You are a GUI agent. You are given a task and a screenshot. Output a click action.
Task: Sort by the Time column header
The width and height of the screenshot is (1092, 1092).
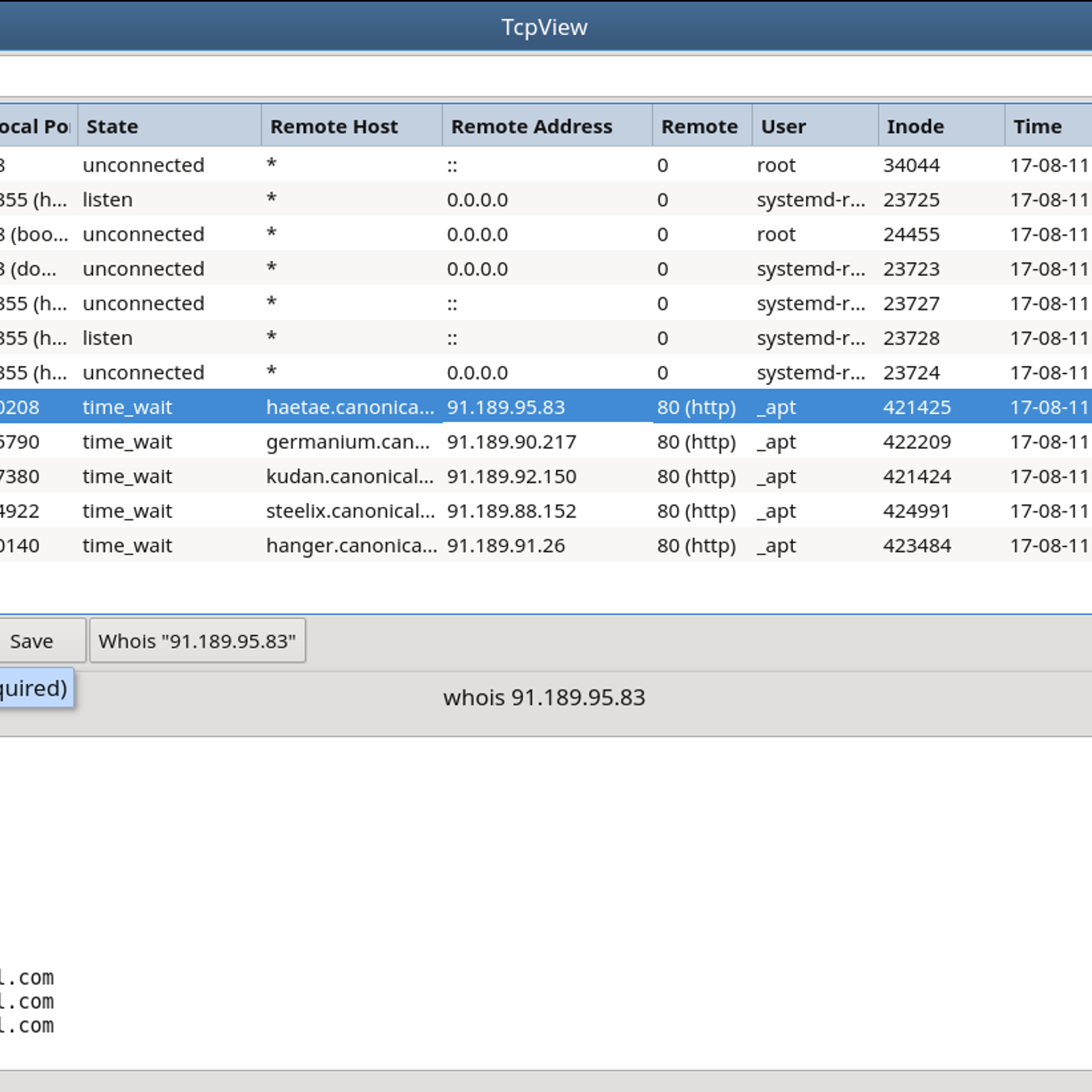pyautogui.click(x=1048, y=126)
